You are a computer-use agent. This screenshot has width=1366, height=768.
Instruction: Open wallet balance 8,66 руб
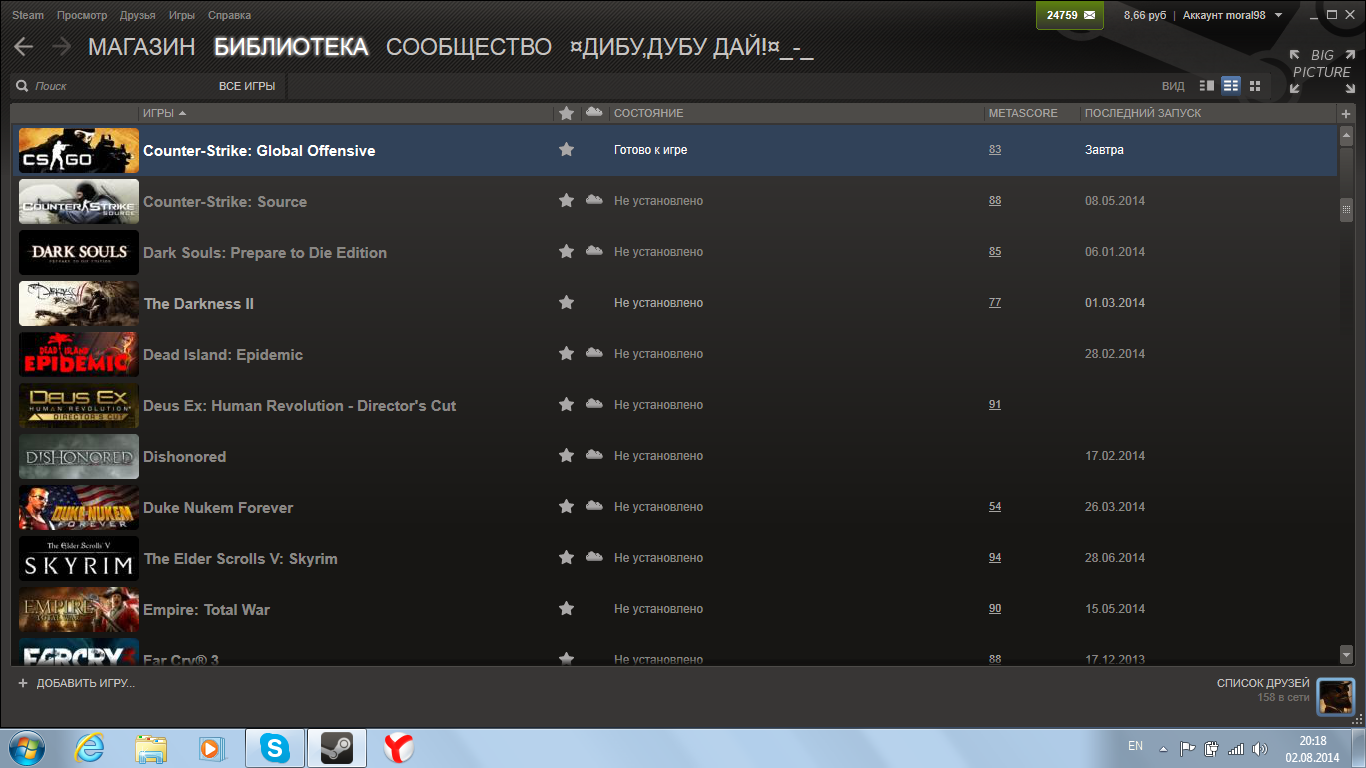1145,15
